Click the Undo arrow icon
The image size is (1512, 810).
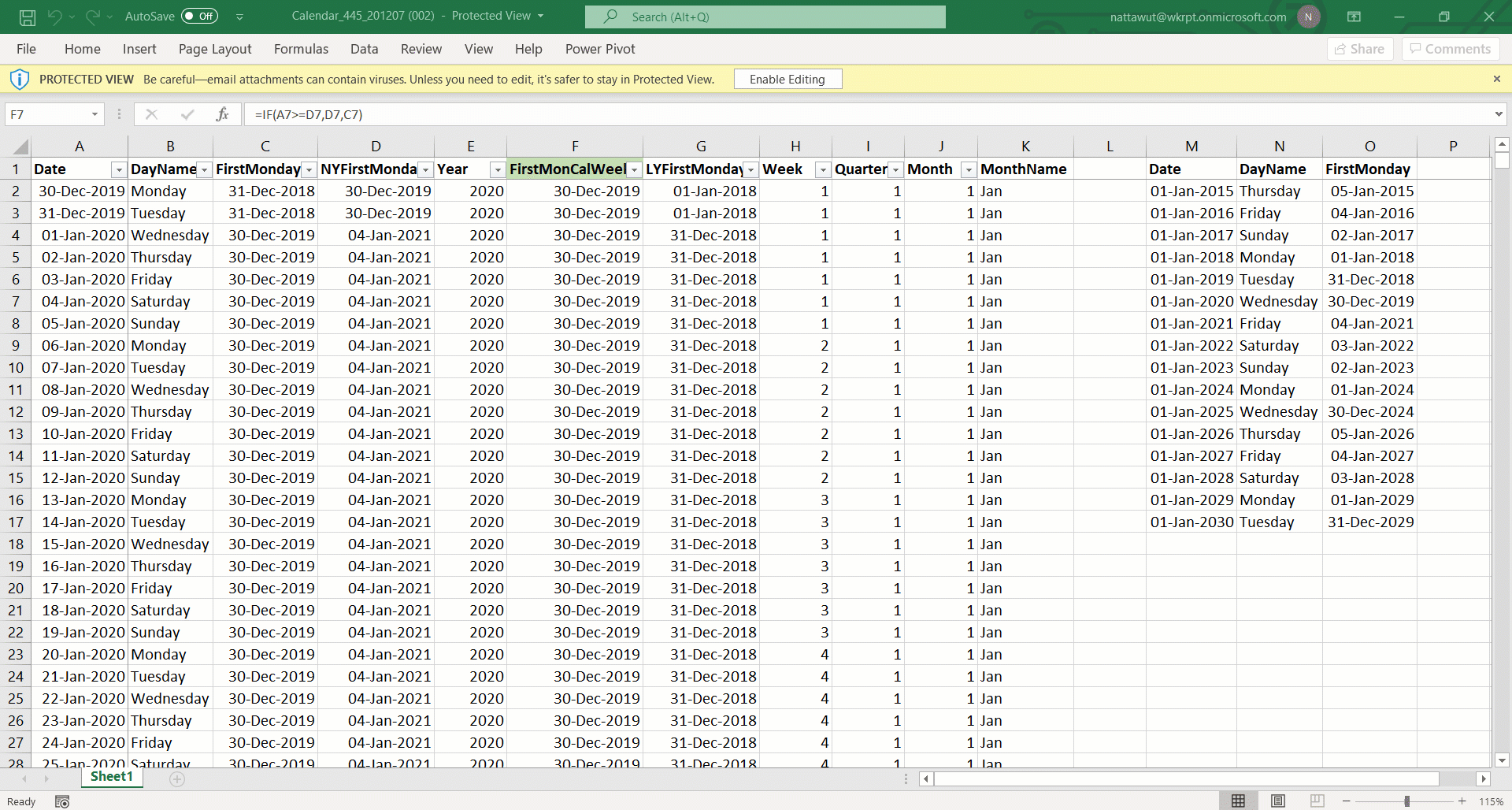pyautogui.click(x=54, y=17)
